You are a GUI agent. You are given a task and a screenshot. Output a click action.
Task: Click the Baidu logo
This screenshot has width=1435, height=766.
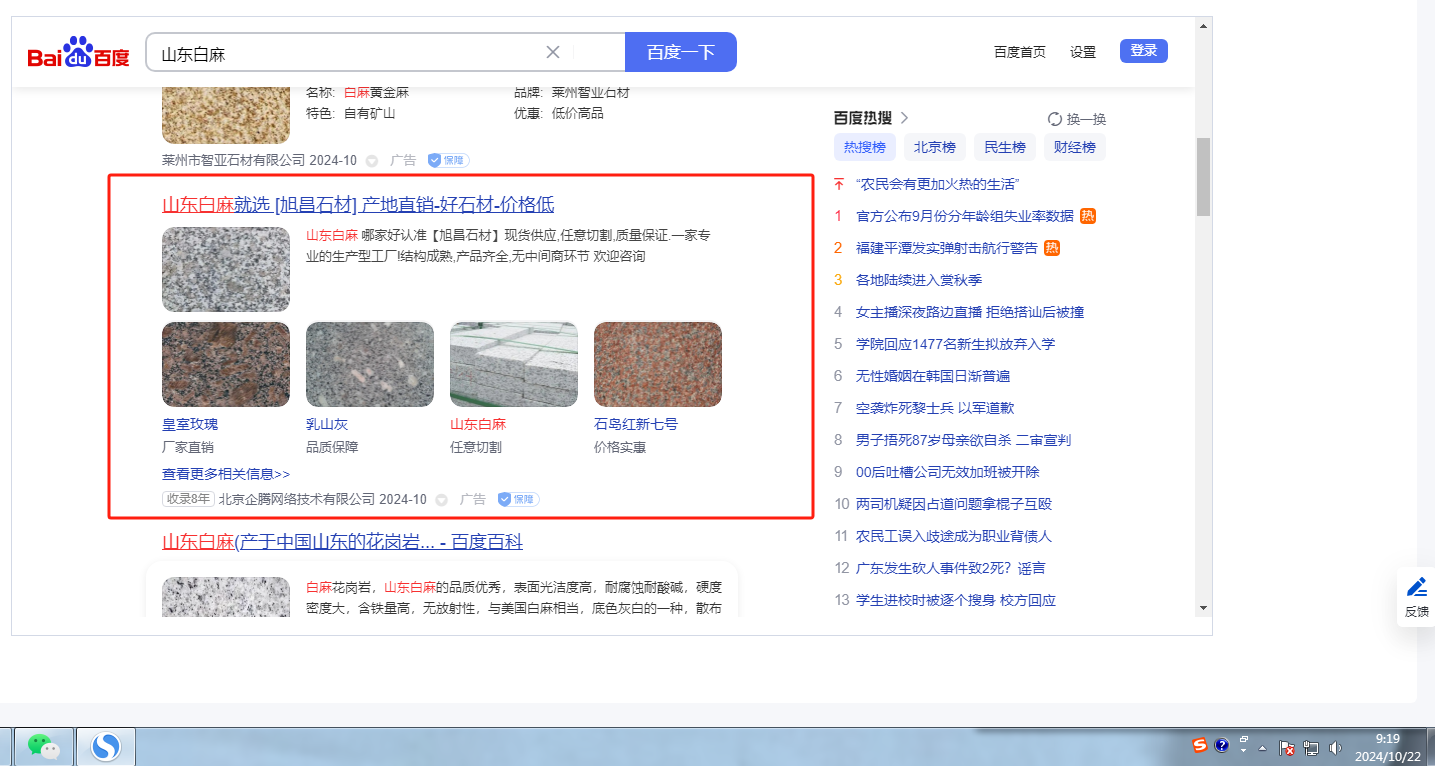tap(79, 52)
